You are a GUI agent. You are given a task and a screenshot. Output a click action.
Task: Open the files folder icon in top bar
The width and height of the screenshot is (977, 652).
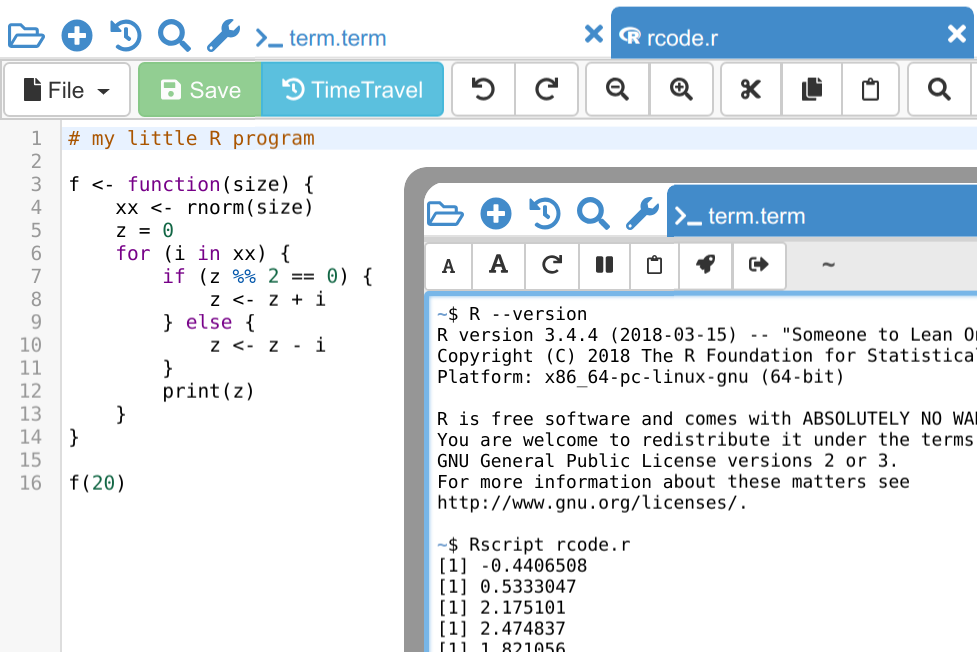tap(26, 36)
